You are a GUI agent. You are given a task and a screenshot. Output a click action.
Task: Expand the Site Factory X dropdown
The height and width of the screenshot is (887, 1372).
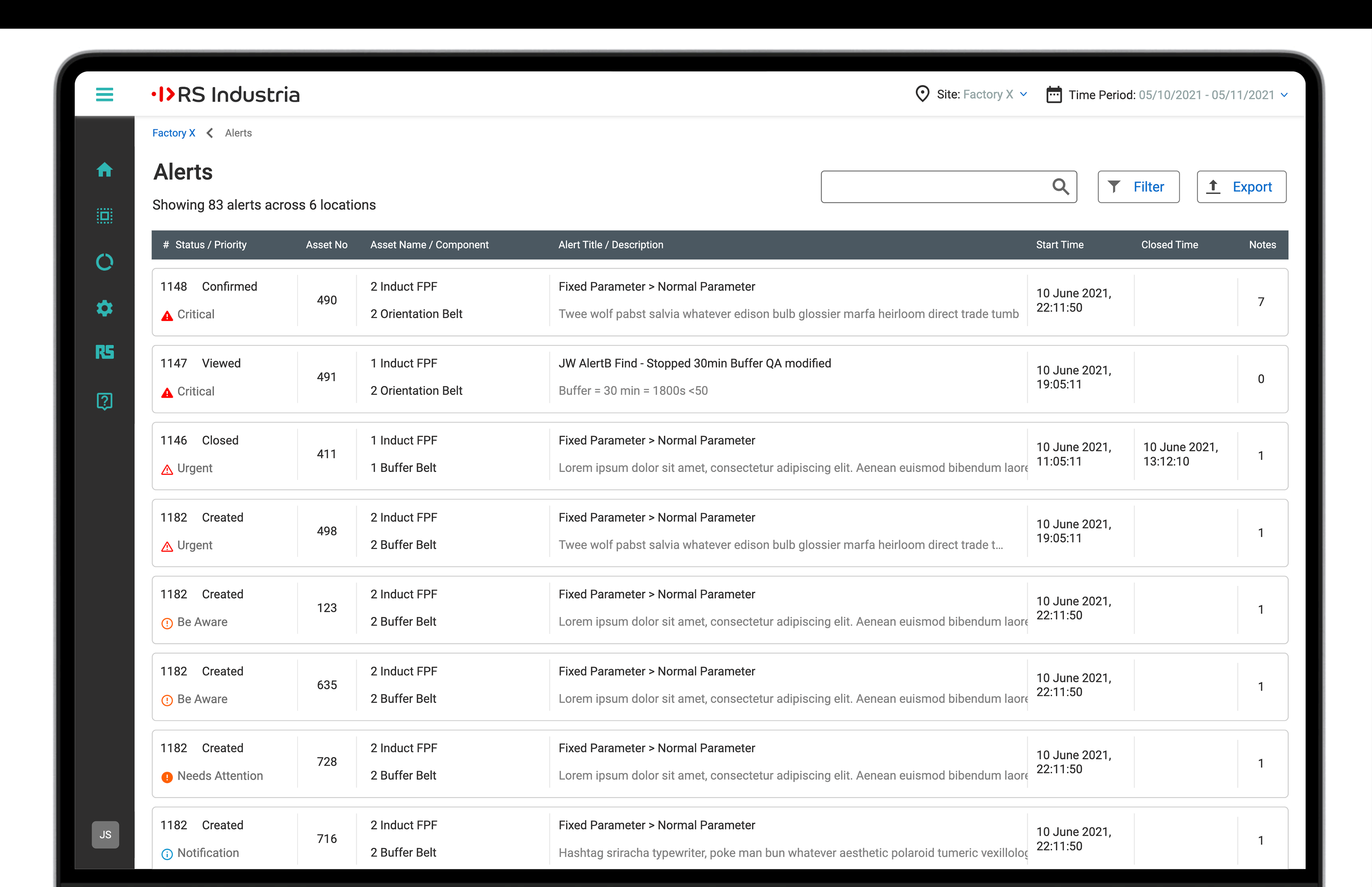tap(1023, 94)
